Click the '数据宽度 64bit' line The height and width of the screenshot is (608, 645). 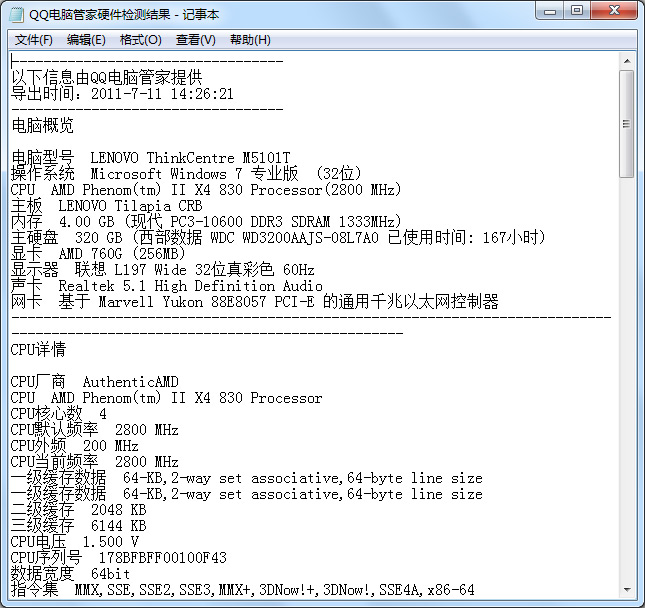pos(70,573)
